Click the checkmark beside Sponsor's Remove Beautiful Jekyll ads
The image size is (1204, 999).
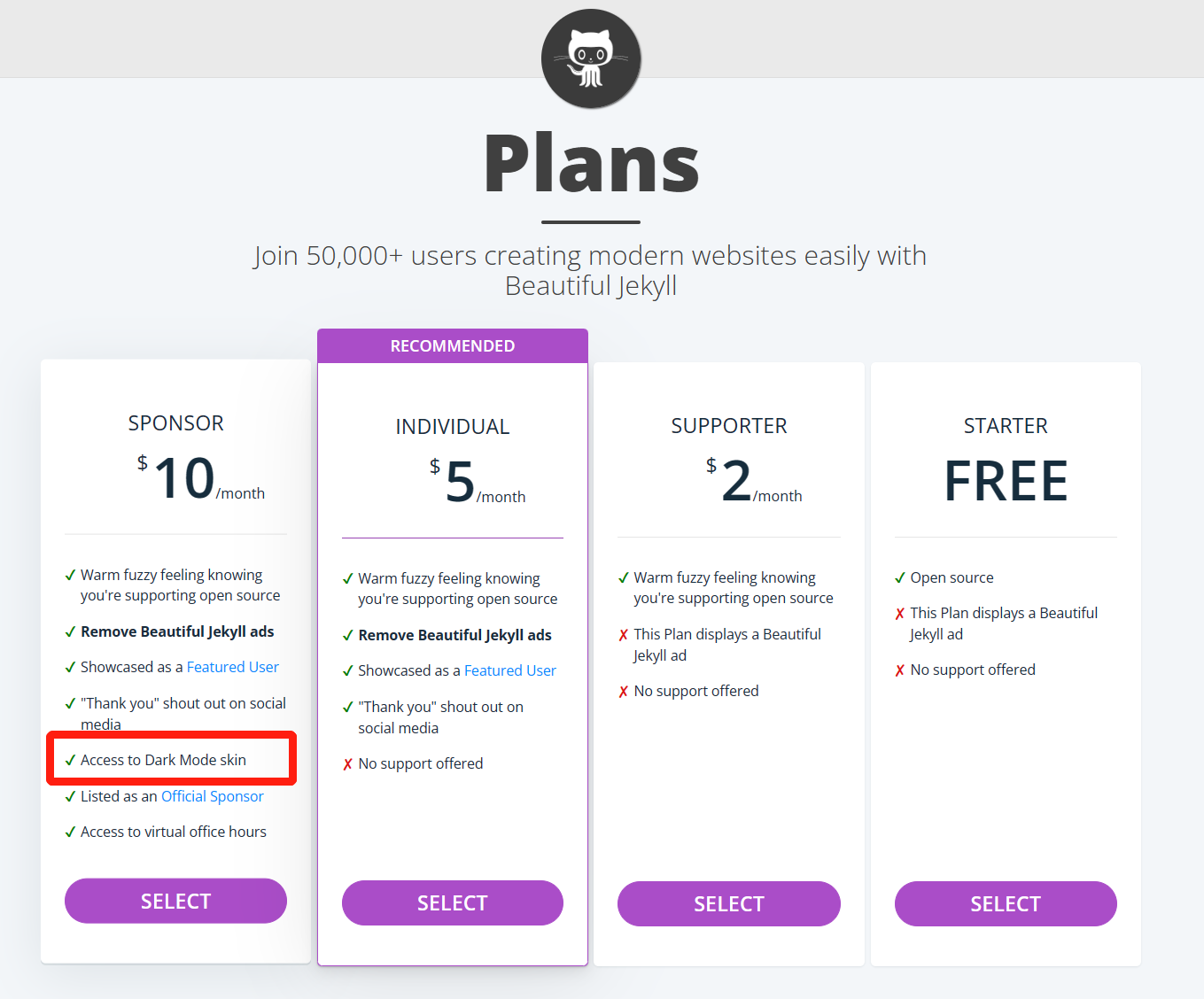(x=70, y=632)
